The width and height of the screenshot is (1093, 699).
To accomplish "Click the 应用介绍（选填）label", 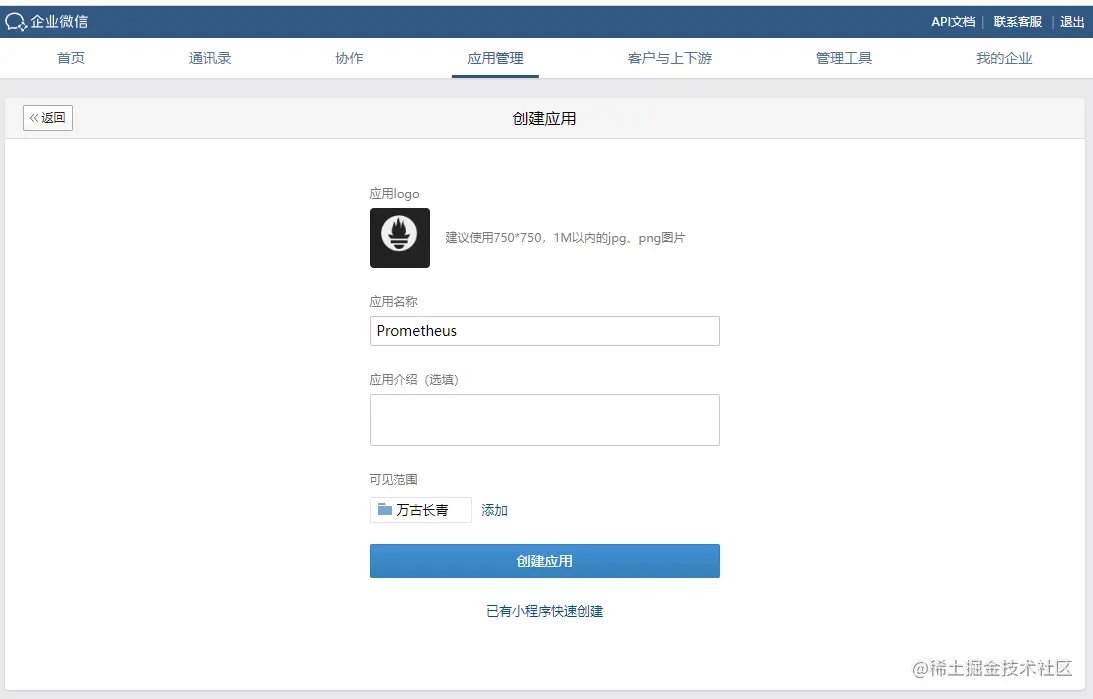I will pyautogui.click(x=414, y=380).
